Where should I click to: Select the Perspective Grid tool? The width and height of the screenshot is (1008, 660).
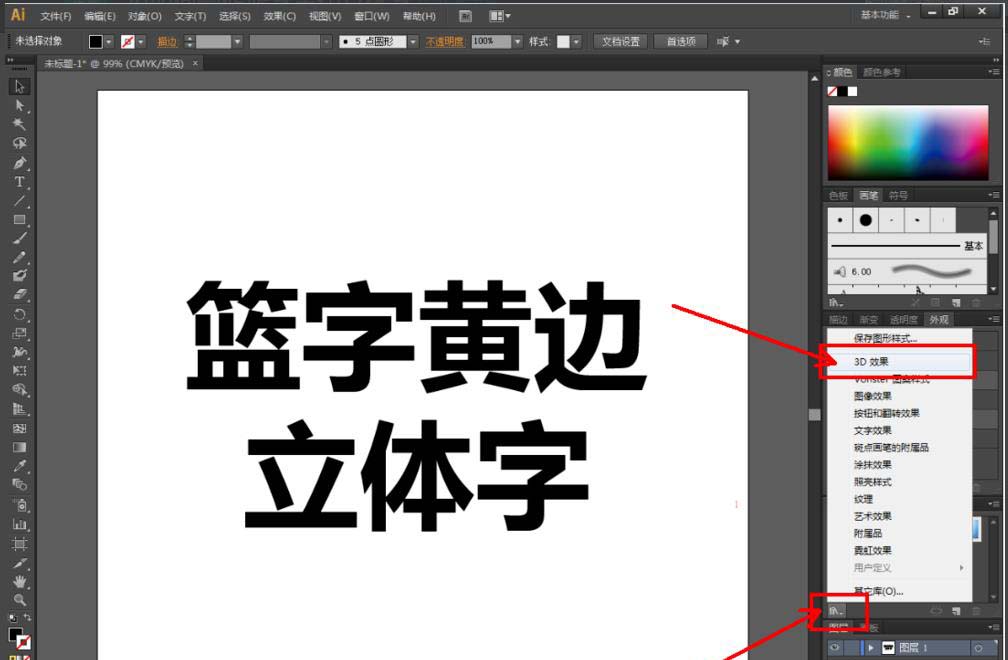pos(19,409)
